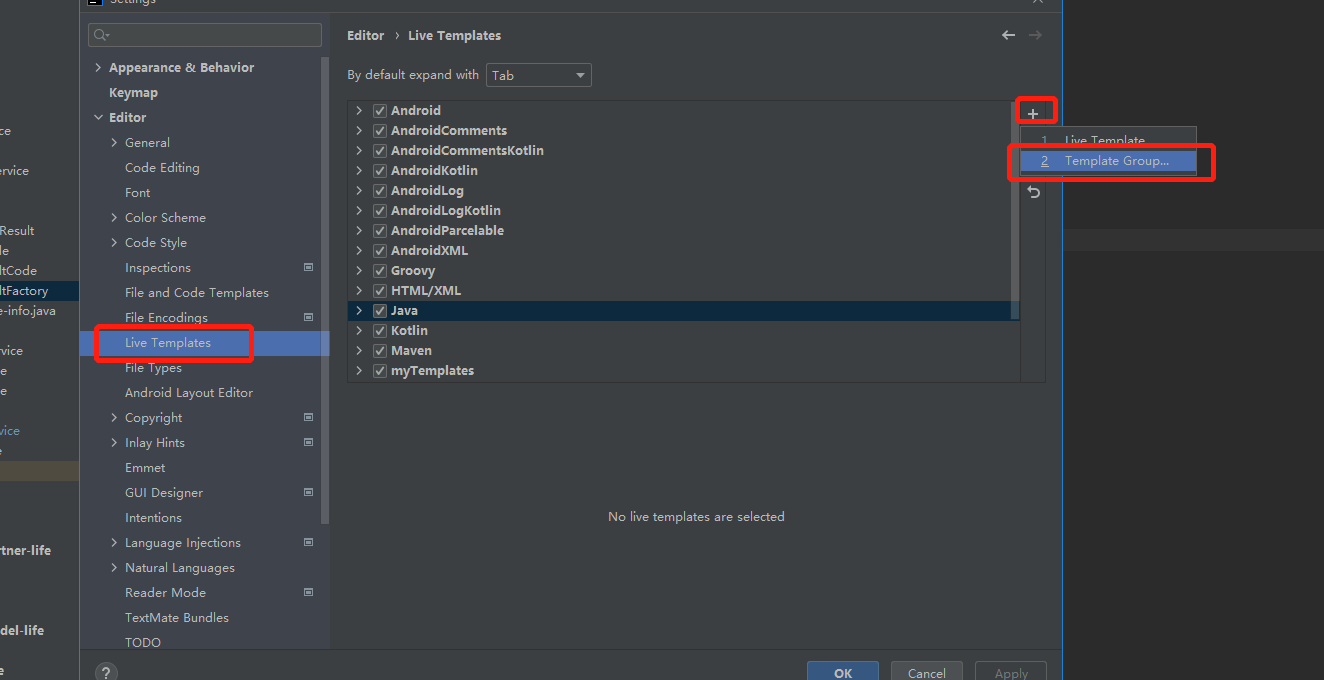Expand the HTML/XML template group
The height and width of the screenshot is (680, 1324).
tap(359, 290)
